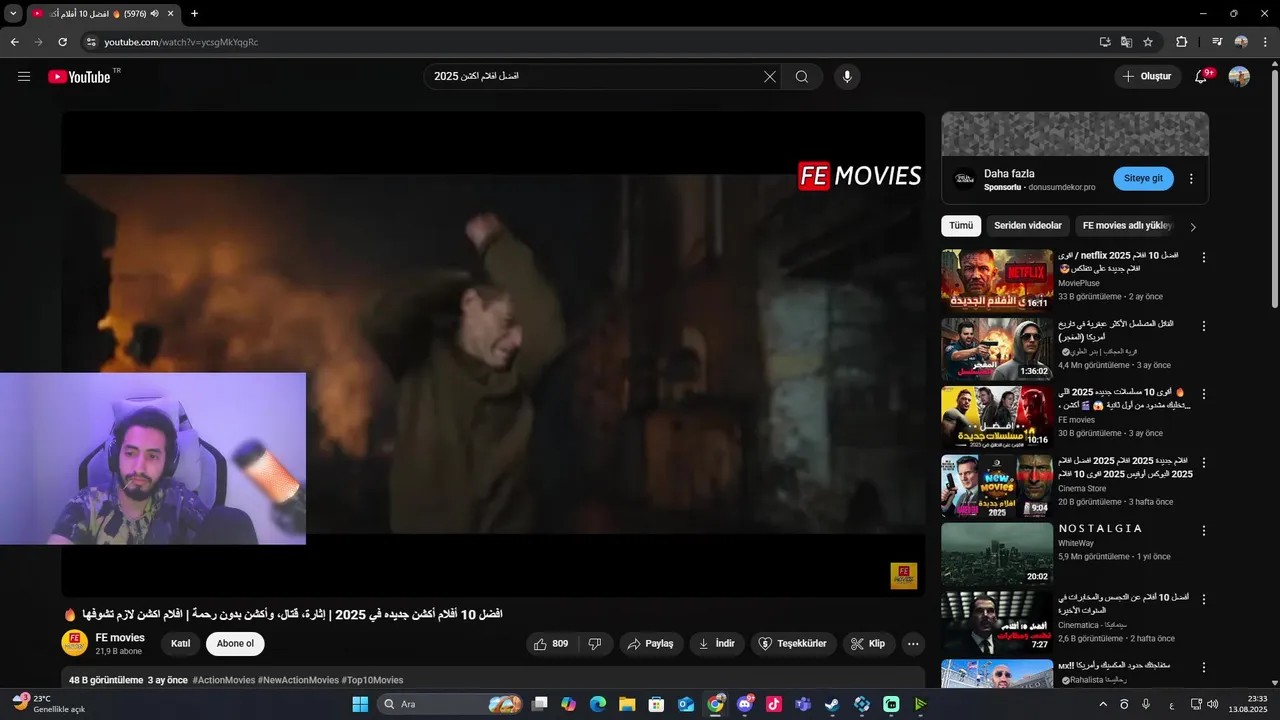Dislike the video with the thumbs down
The height and width of the screenshot is (720, 1280).
tap(595, 644)
